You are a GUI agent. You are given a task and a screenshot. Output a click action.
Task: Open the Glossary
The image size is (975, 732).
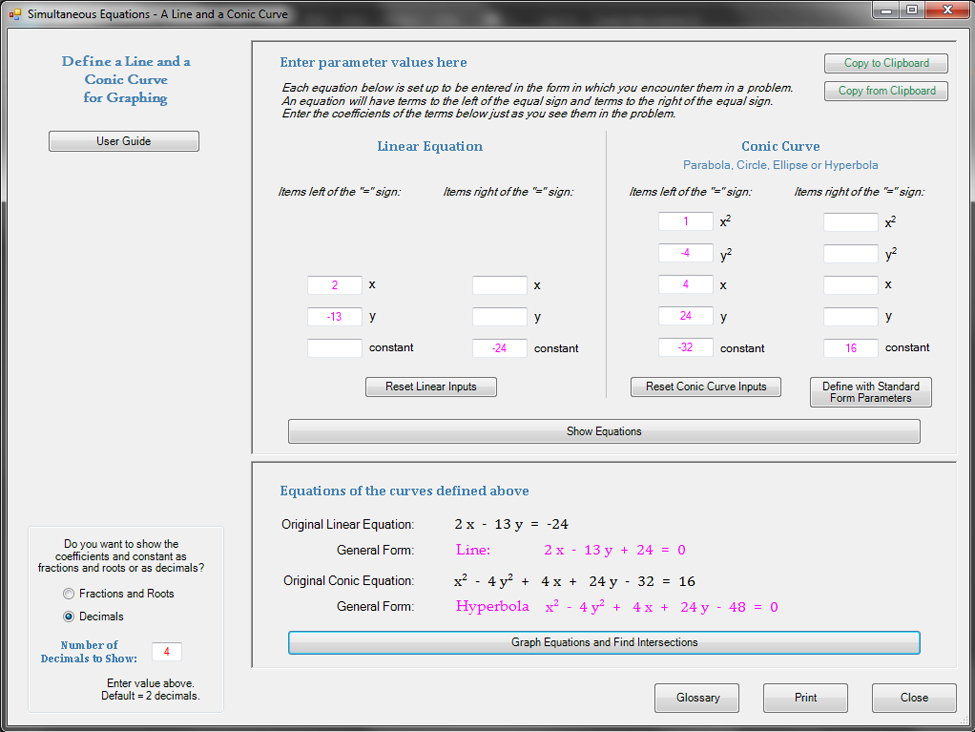click(697, 698)
